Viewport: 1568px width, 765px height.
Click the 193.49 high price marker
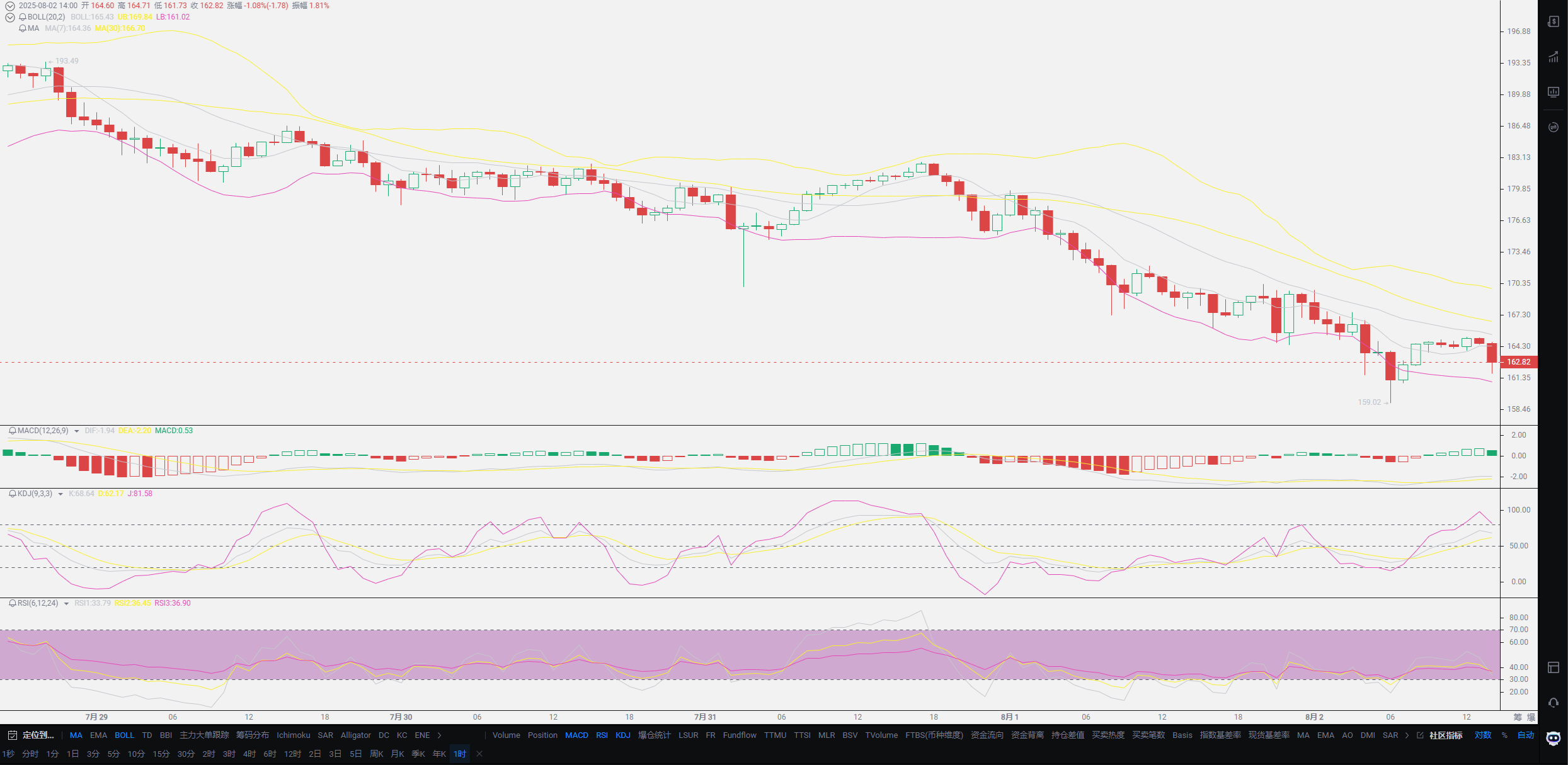pyautogui.click(x=64, y=61)
